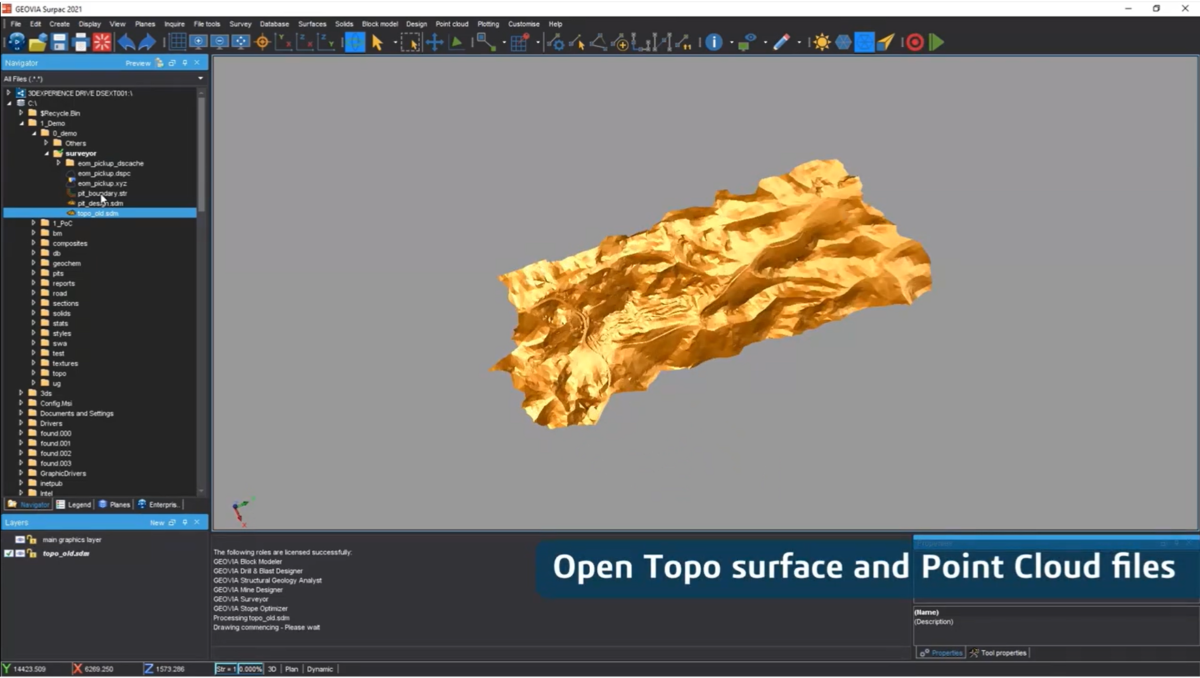The image size is (1200, 678).
Task: Open the Block model menu
Action: [x=380, y=24]
